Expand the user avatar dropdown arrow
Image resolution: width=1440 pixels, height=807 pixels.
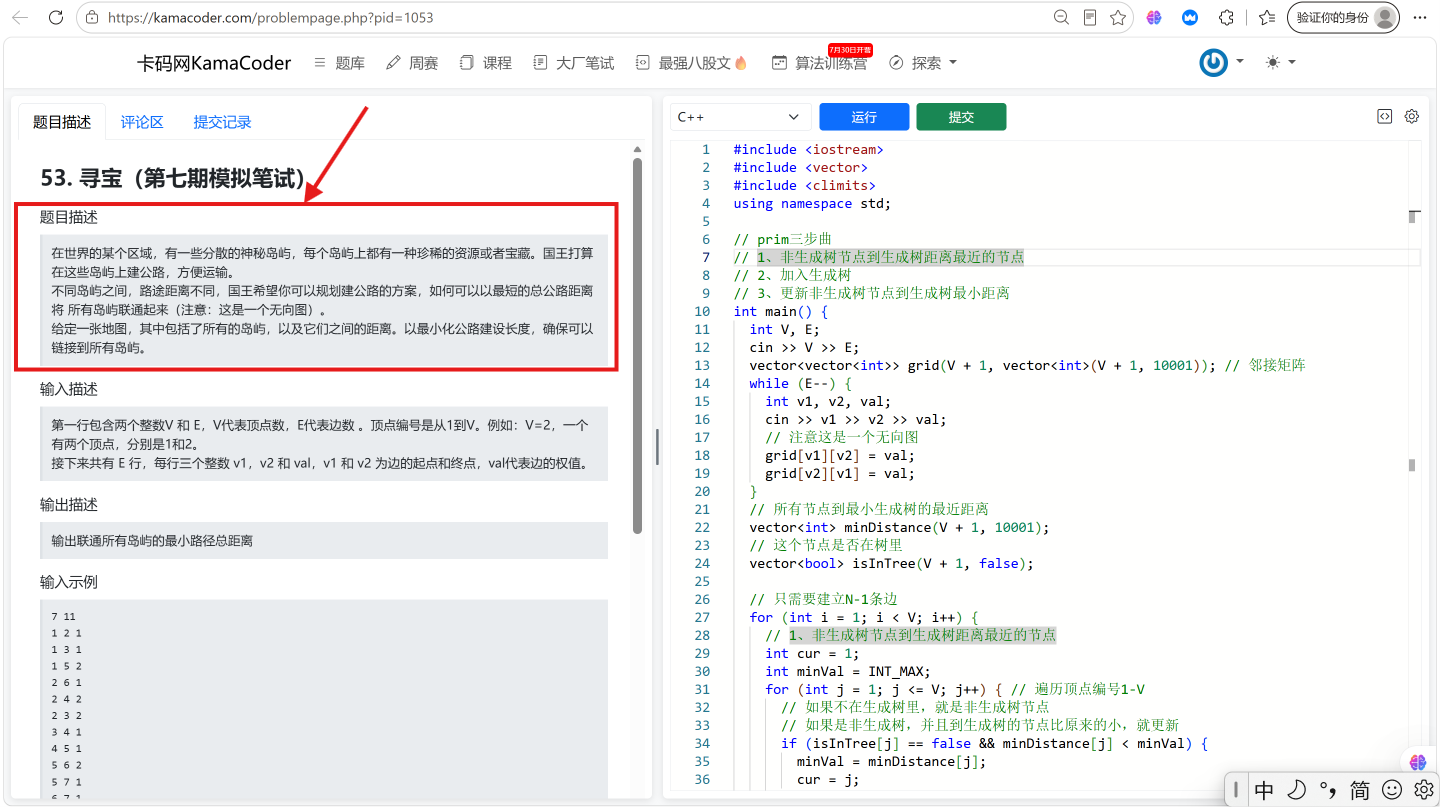(1240, 61)
